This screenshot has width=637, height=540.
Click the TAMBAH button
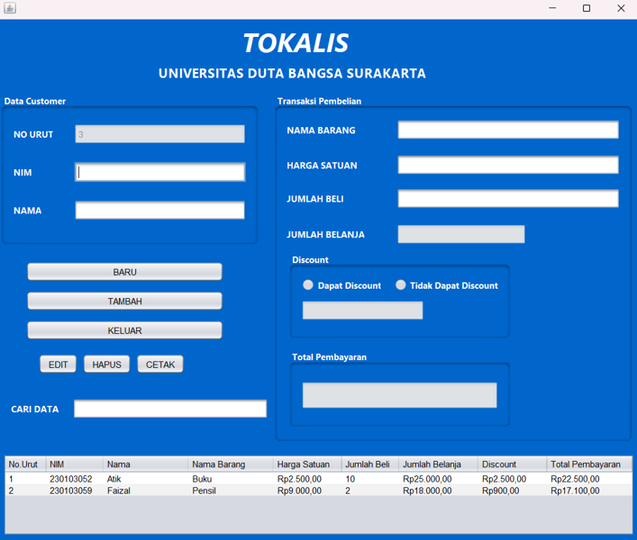pyautogui.click(x=125, y=301)
